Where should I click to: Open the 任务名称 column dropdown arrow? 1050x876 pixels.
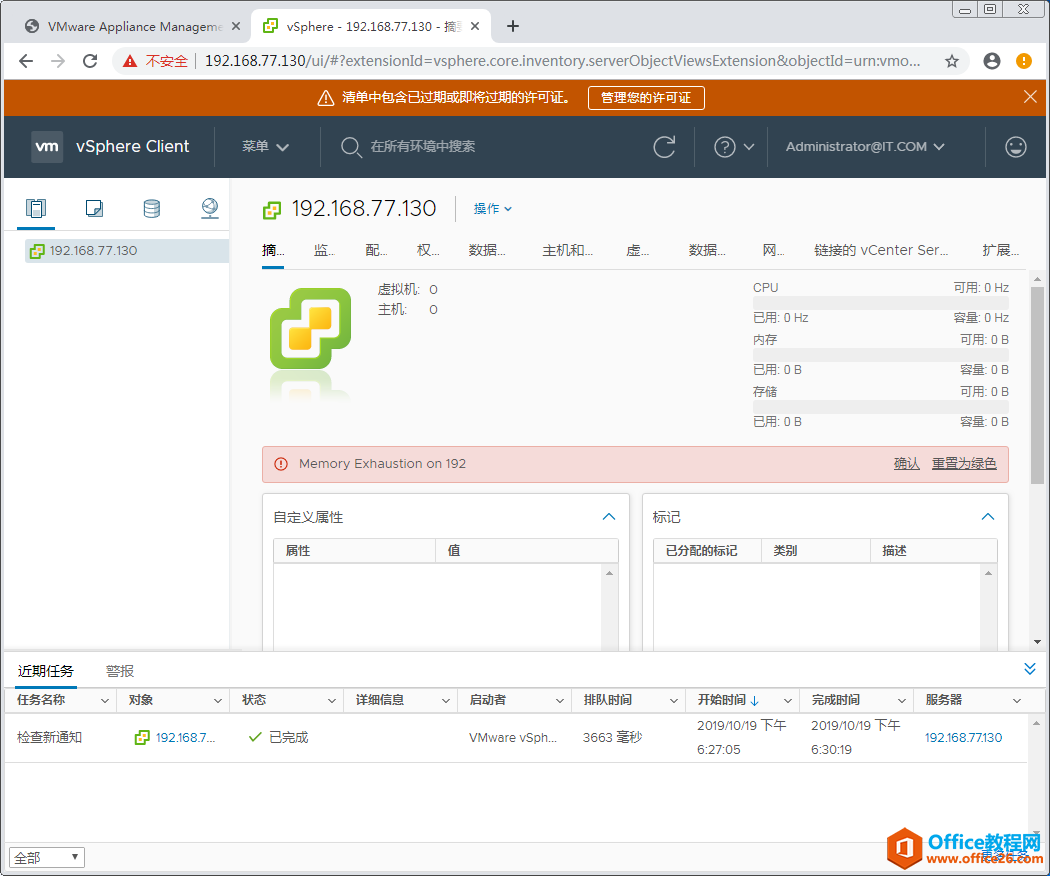(x=104, y=701)
